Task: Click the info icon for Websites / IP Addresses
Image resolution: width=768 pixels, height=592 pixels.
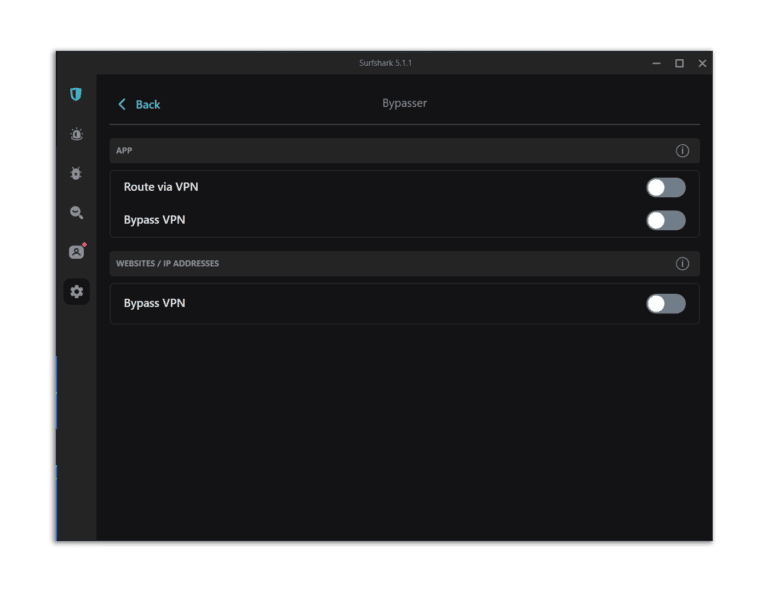Action: coord(682,263)
